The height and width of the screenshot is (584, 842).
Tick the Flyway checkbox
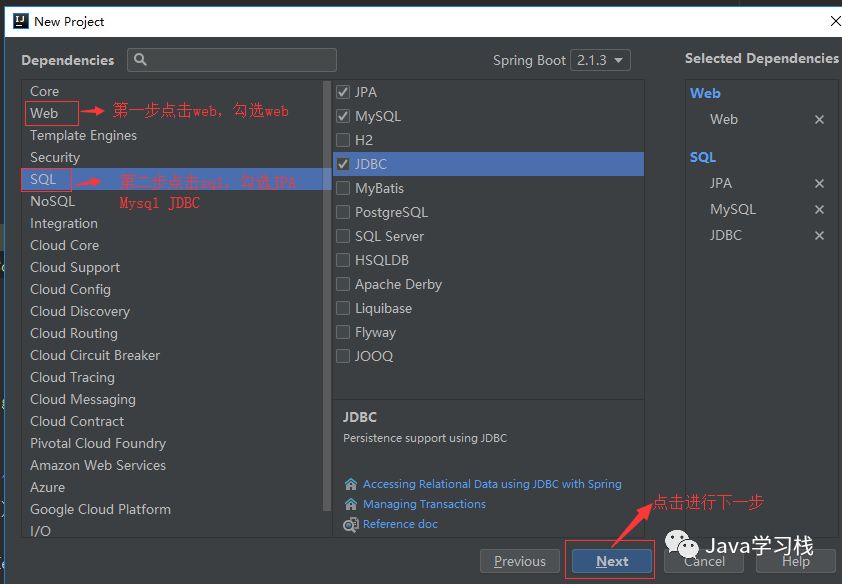point(343,332)
